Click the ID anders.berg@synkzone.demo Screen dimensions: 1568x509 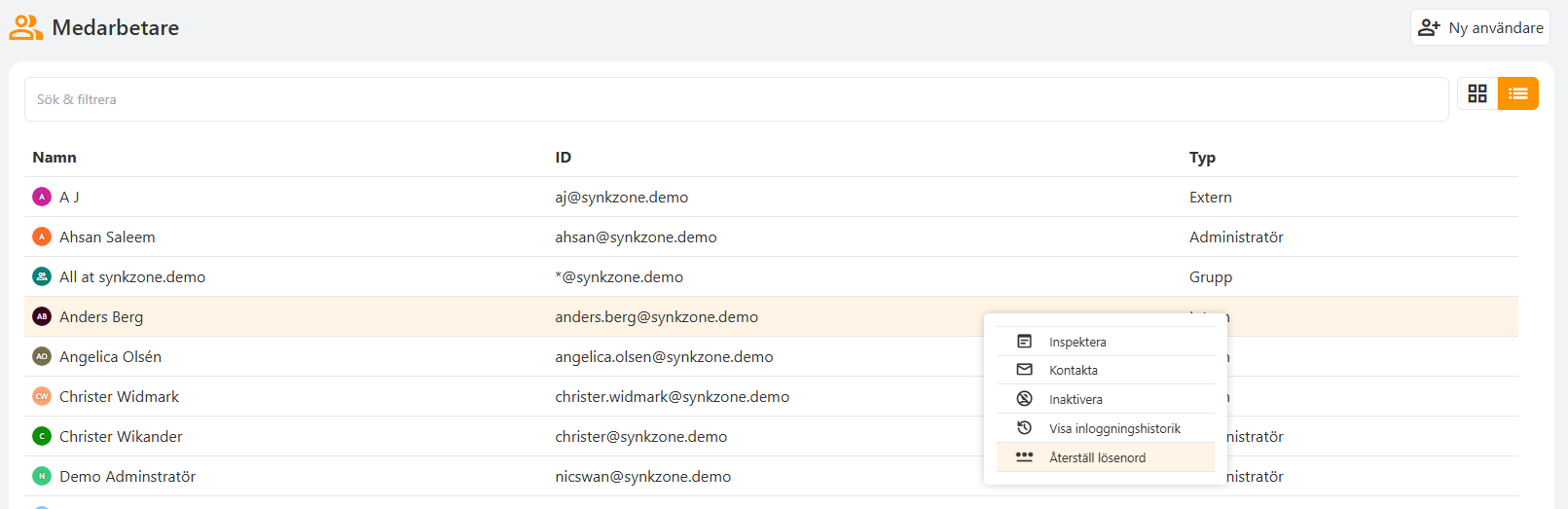[657, 316]
